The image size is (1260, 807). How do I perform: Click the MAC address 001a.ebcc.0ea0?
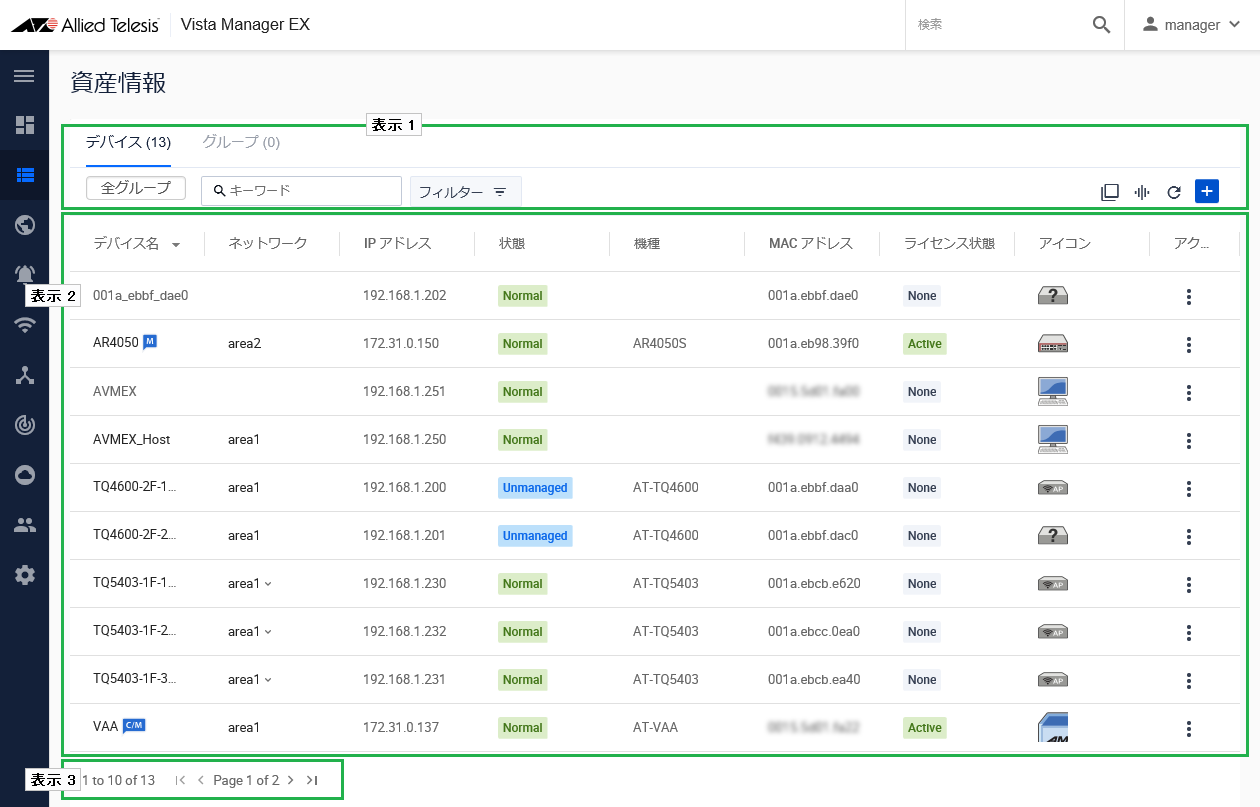(x=813, y=632)
